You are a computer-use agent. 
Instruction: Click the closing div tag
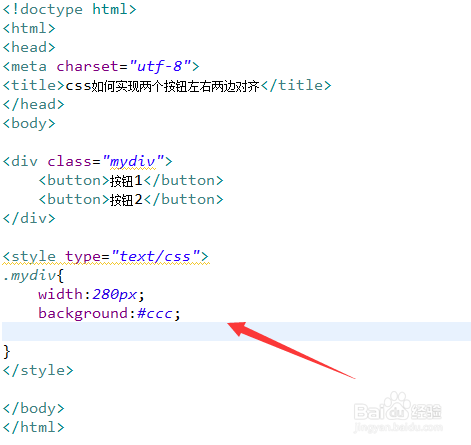pyautogui.click(x=29, y=219)
